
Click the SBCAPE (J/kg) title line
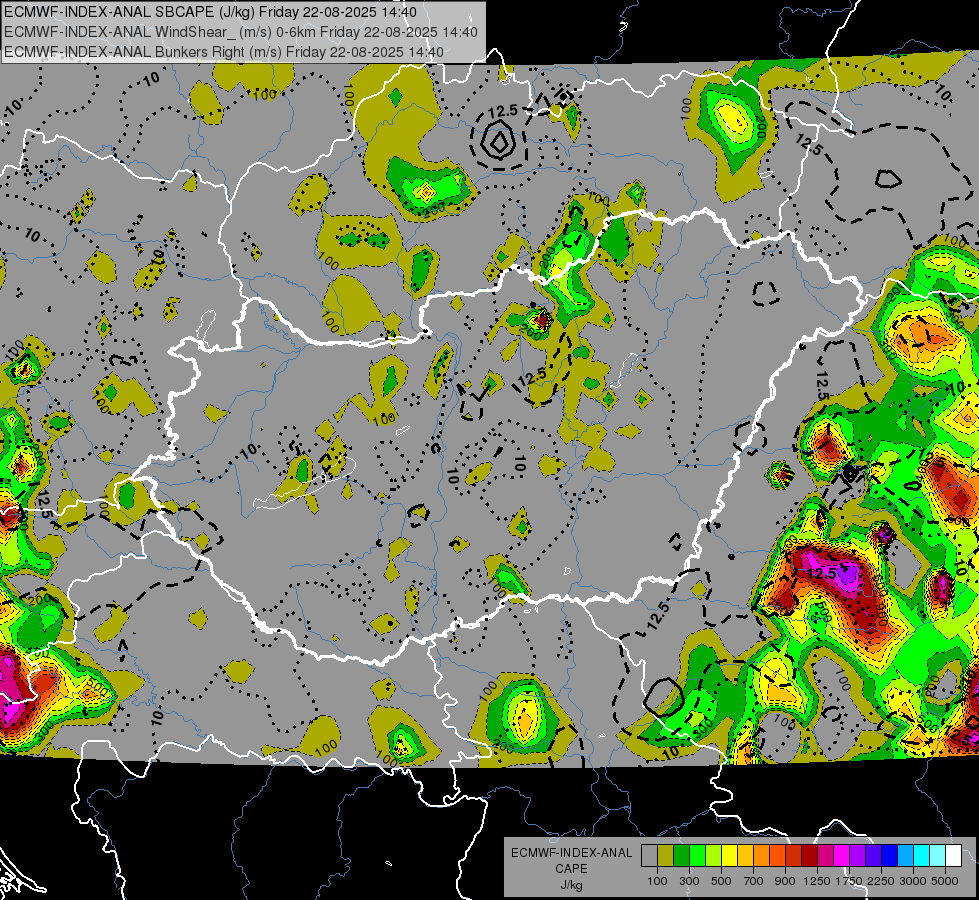[x=210, y=12]
